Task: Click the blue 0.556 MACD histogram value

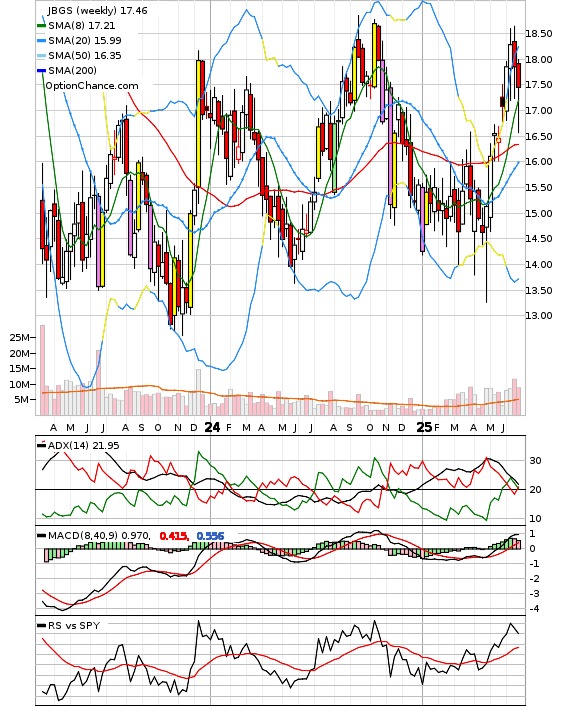Action: click(210, 536)
